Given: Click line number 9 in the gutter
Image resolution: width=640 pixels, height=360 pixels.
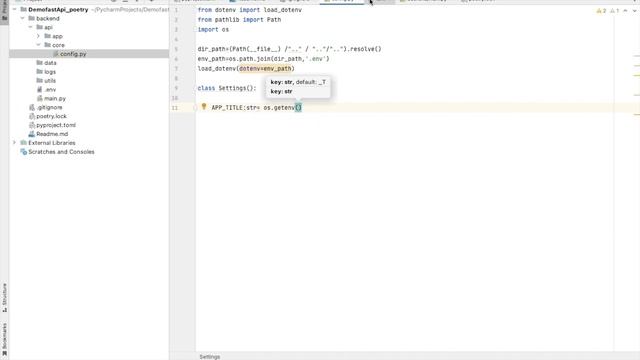Looking at the screenshot, I should coord(176,88).
